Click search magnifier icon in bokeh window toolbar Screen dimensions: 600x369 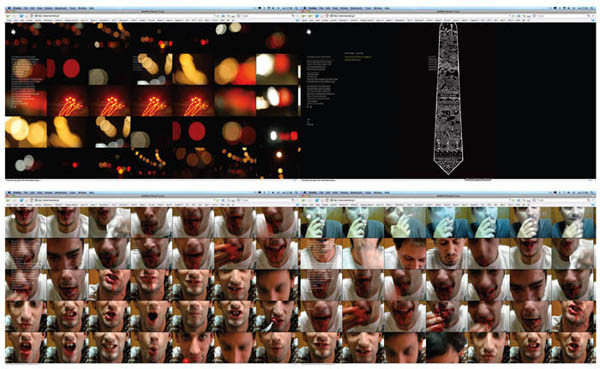coord(293,16)
